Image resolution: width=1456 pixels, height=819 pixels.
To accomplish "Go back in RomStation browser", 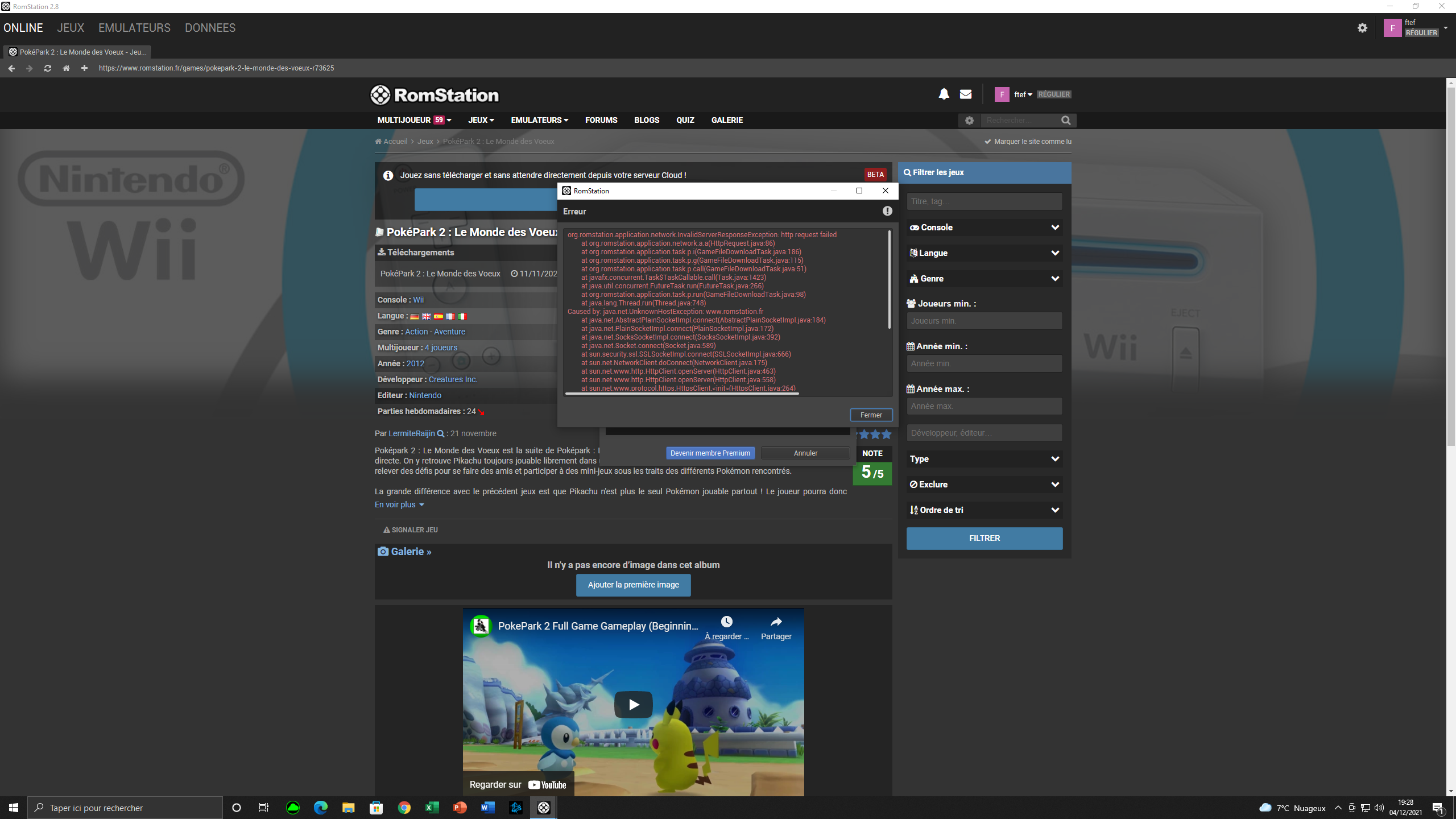I will tap(11, 68).
